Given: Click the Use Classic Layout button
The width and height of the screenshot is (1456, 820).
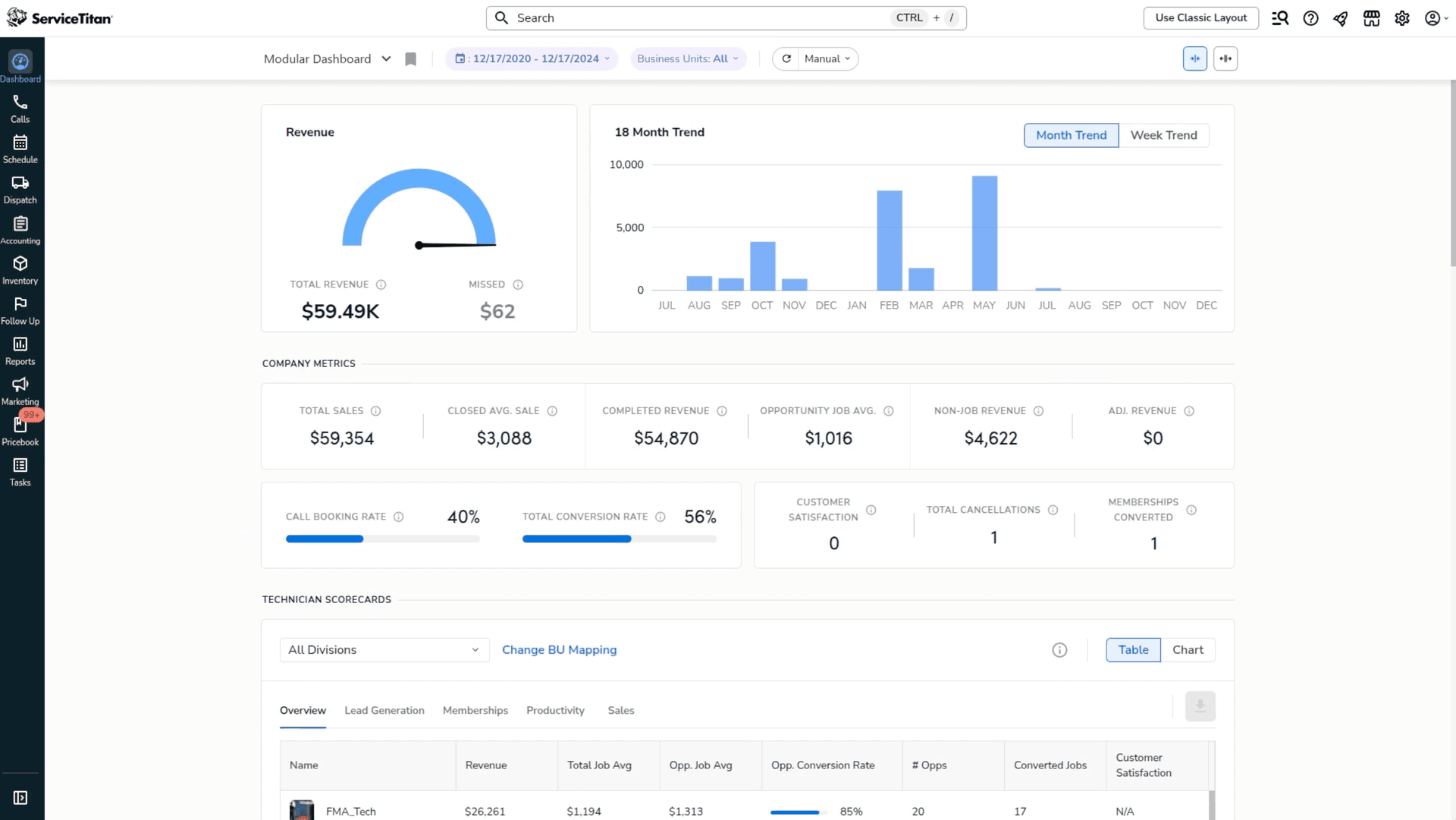Looking at the screenshot, I should (x=1200, y=18).
